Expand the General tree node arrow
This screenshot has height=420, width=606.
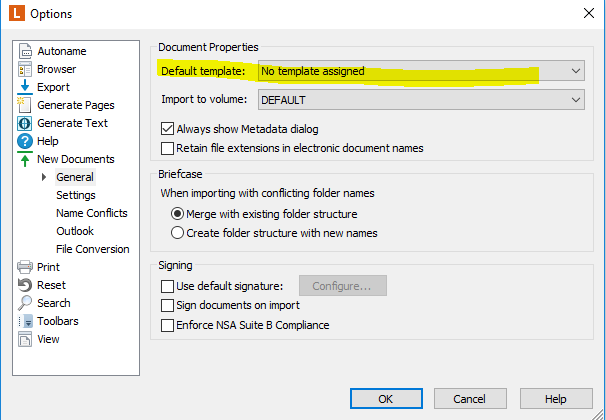(x=44, y=177)
